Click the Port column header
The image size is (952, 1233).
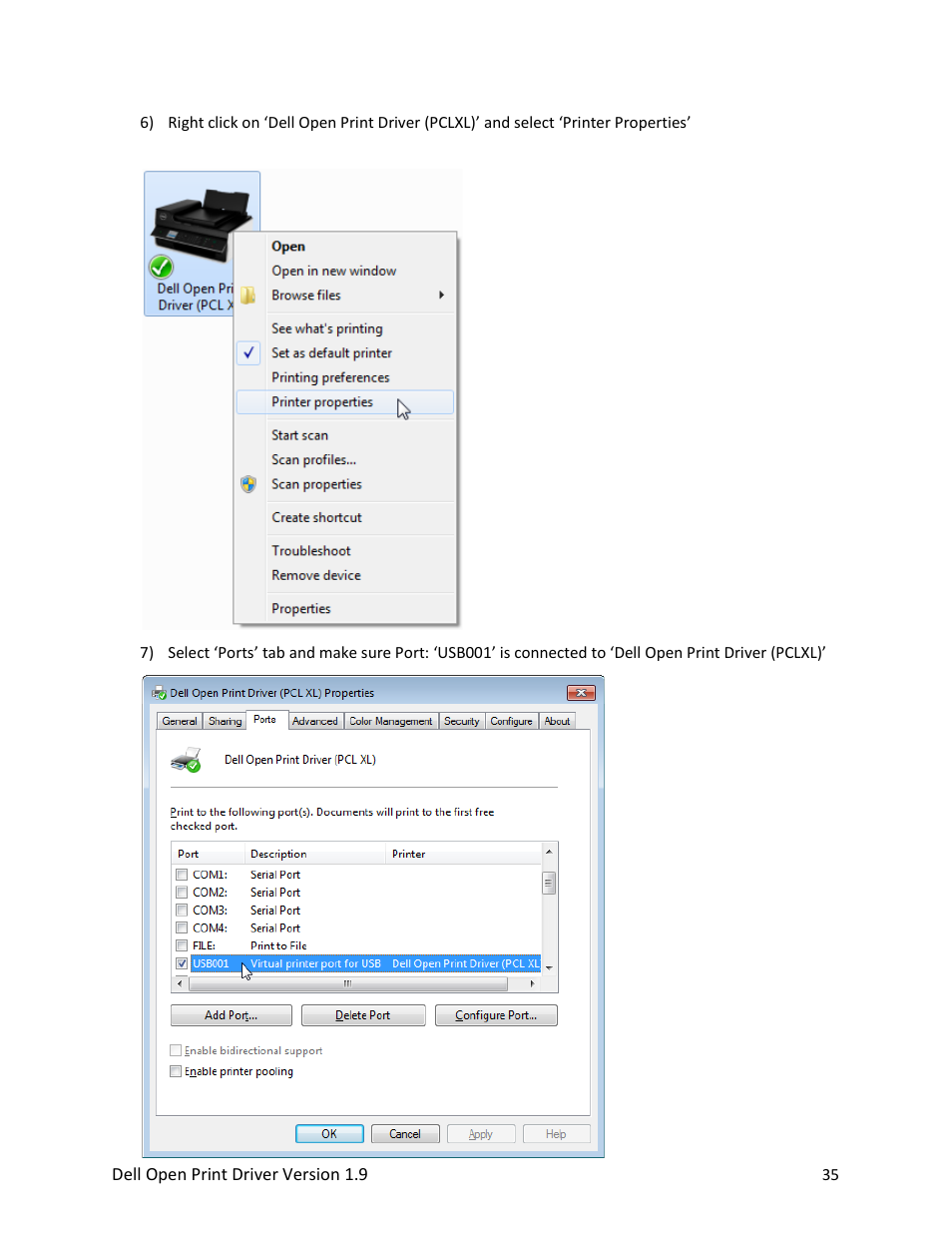coord(208,854)
